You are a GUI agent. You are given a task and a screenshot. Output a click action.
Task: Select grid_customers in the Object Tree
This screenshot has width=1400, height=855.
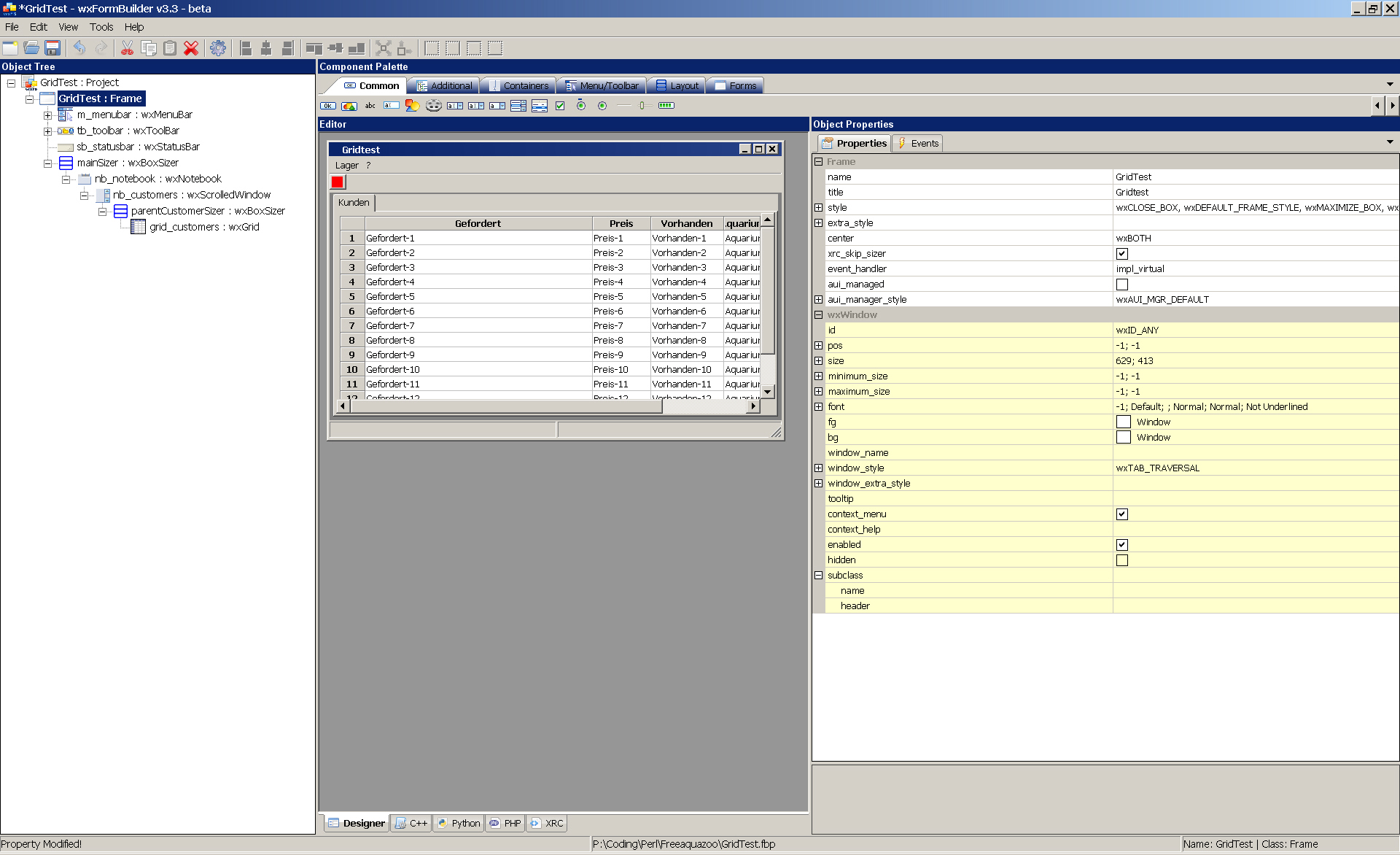click(204, 227)
